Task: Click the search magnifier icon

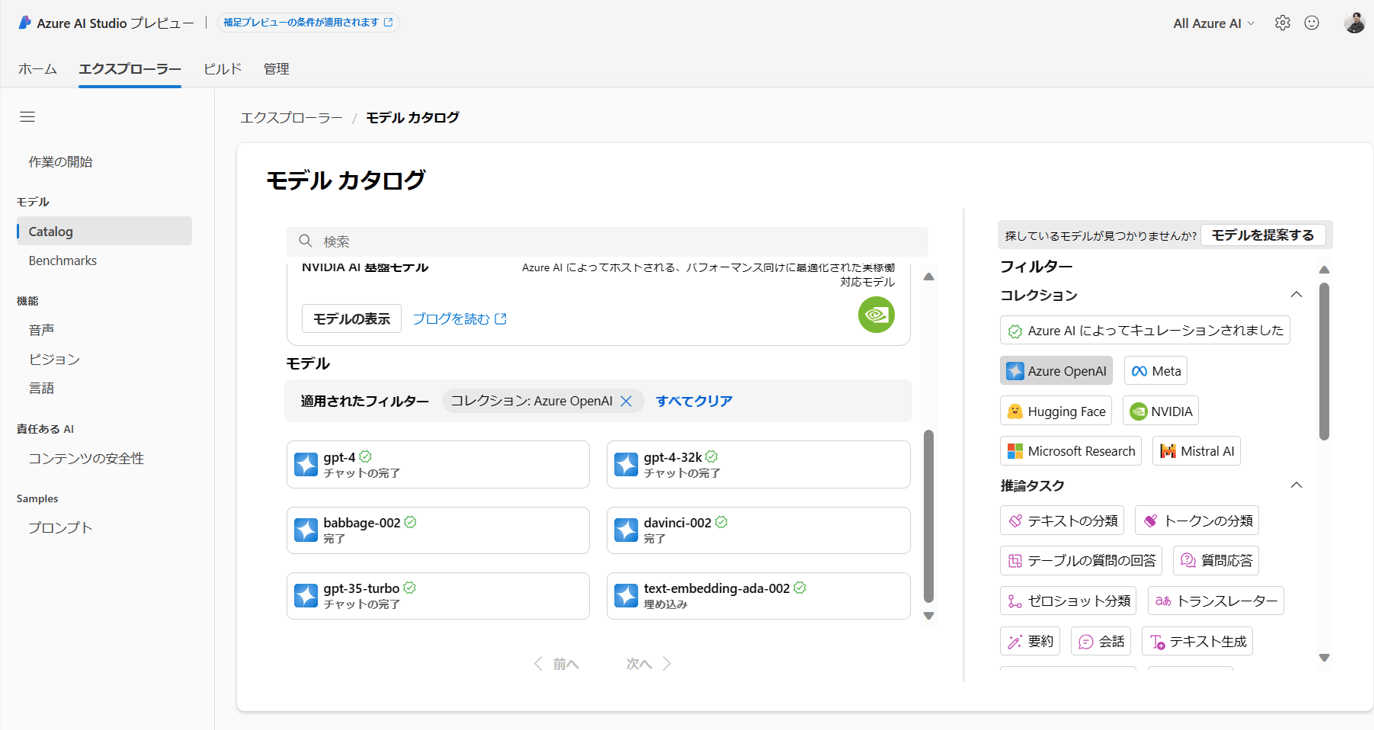Action: 306,241
